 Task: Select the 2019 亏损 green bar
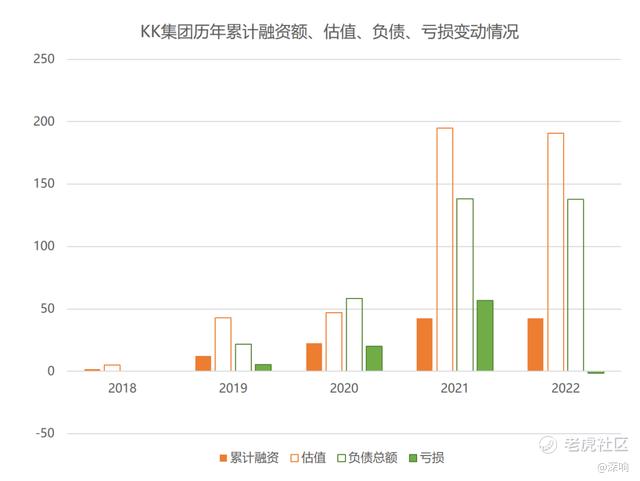click(263, 367)
